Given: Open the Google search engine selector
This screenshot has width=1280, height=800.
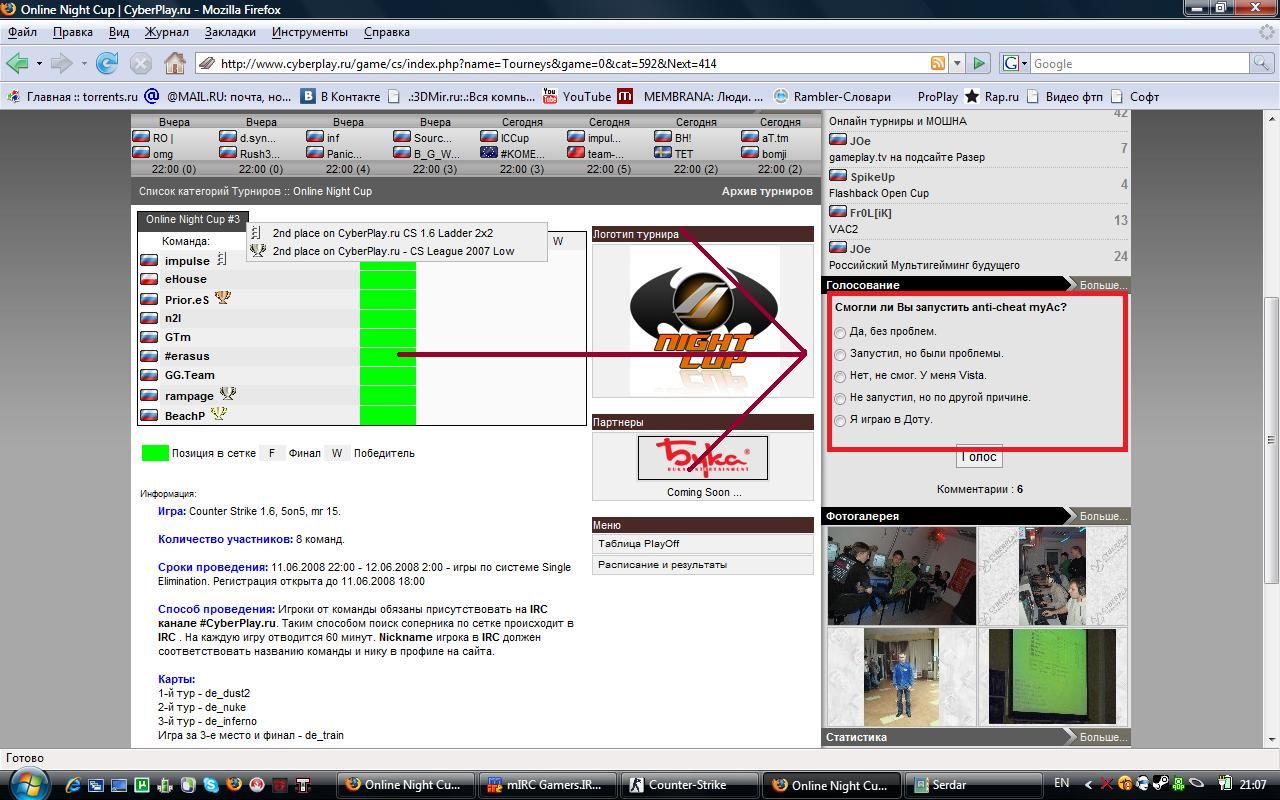Looking at the screenshot, I should pyautogui.click(x=1015, y=63).
